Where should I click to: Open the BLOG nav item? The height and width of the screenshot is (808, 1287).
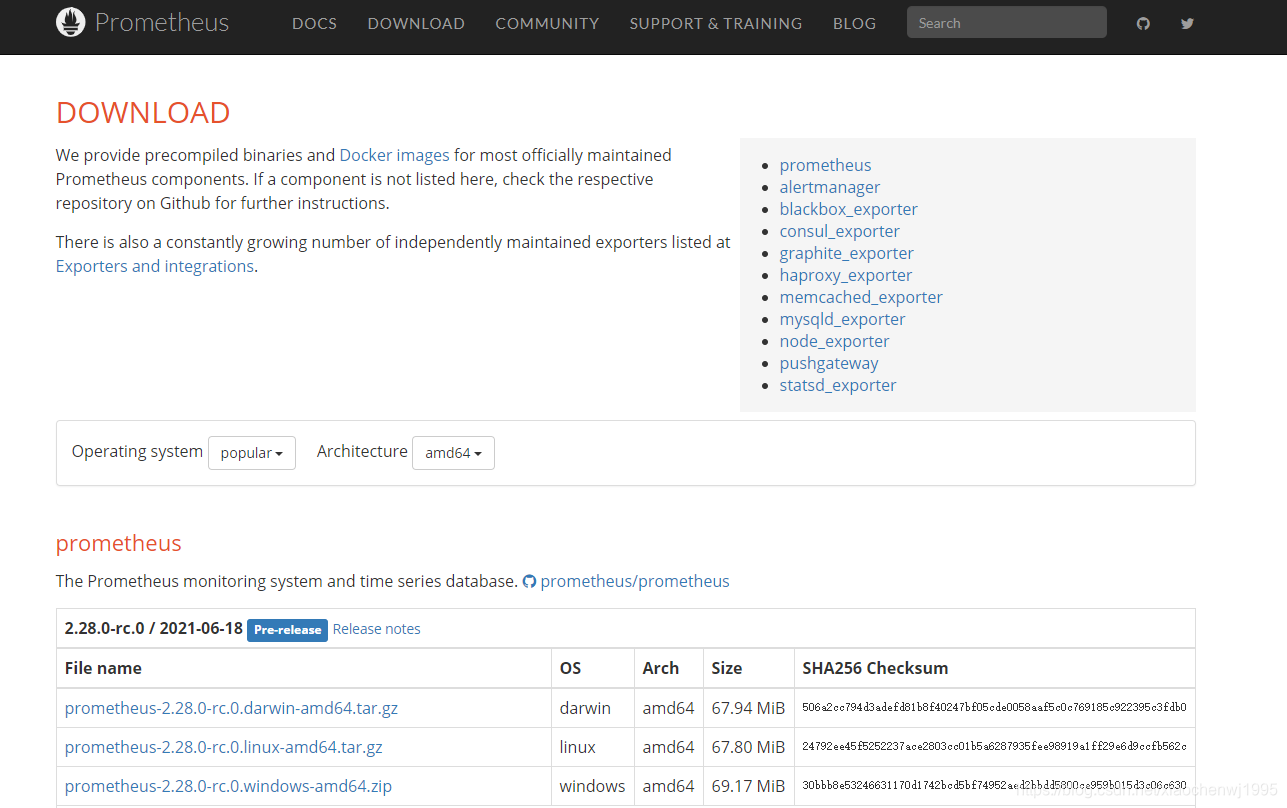point(854,23)
